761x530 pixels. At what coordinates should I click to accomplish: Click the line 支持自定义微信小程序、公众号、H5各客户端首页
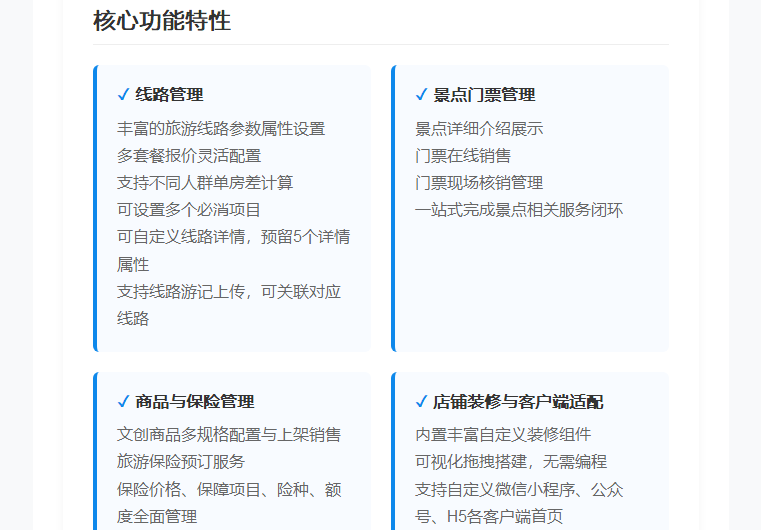coord(519,502)
